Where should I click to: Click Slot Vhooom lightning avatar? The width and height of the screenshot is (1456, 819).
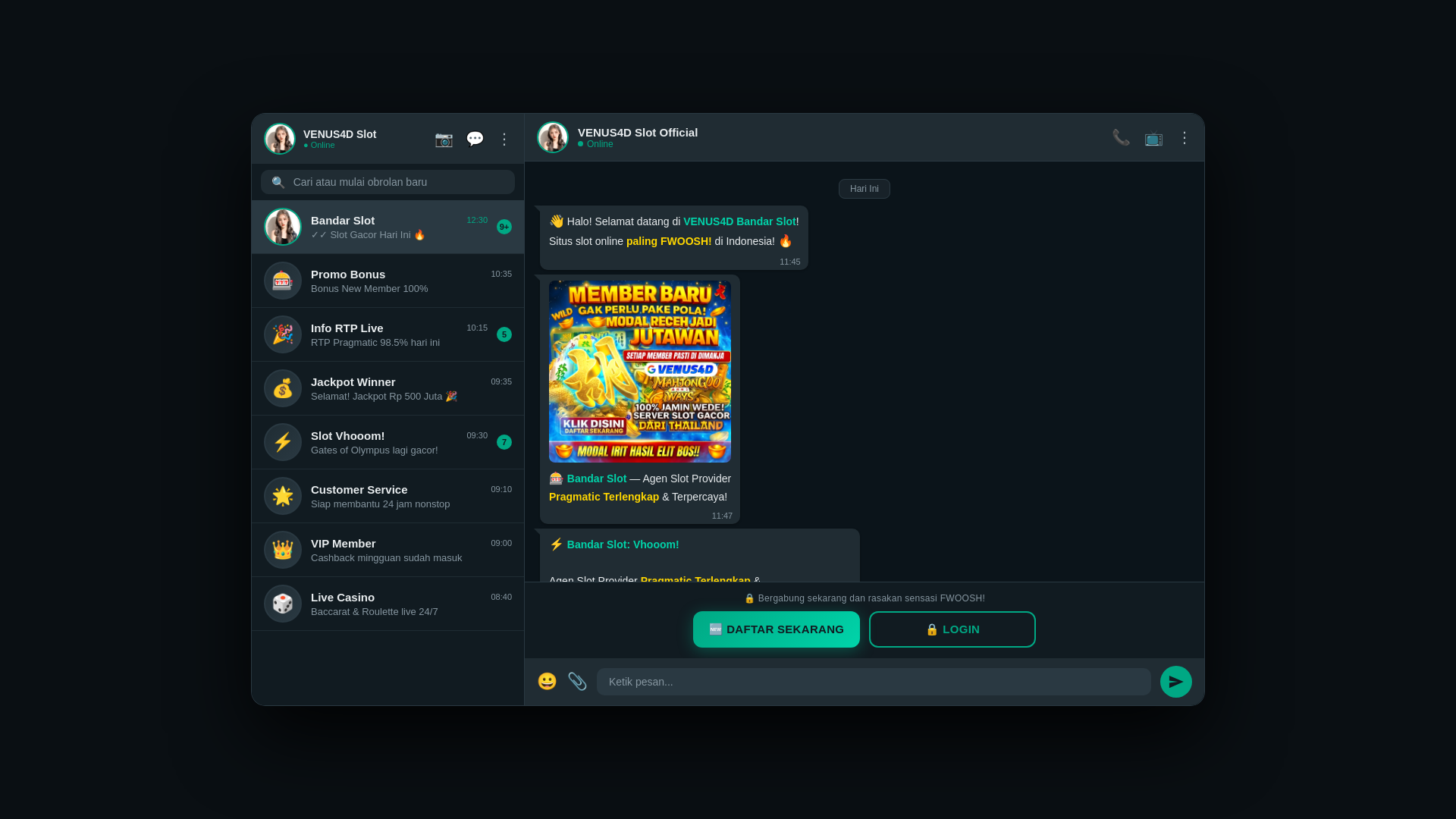click(x=283, y=442)
